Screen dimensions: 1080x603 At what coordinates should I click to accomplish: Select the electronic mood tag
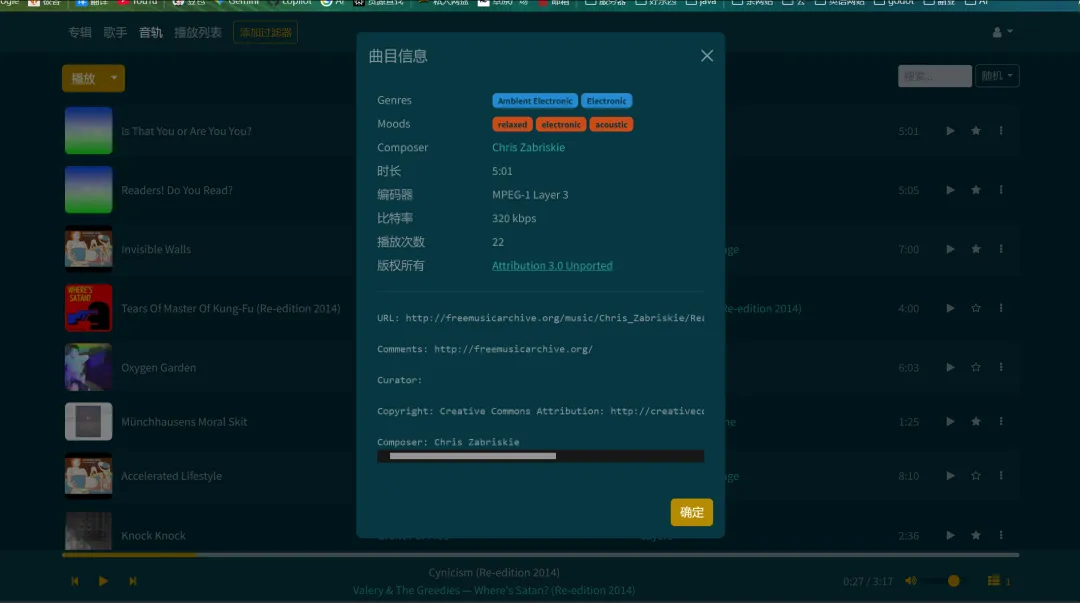click(561, 125)
